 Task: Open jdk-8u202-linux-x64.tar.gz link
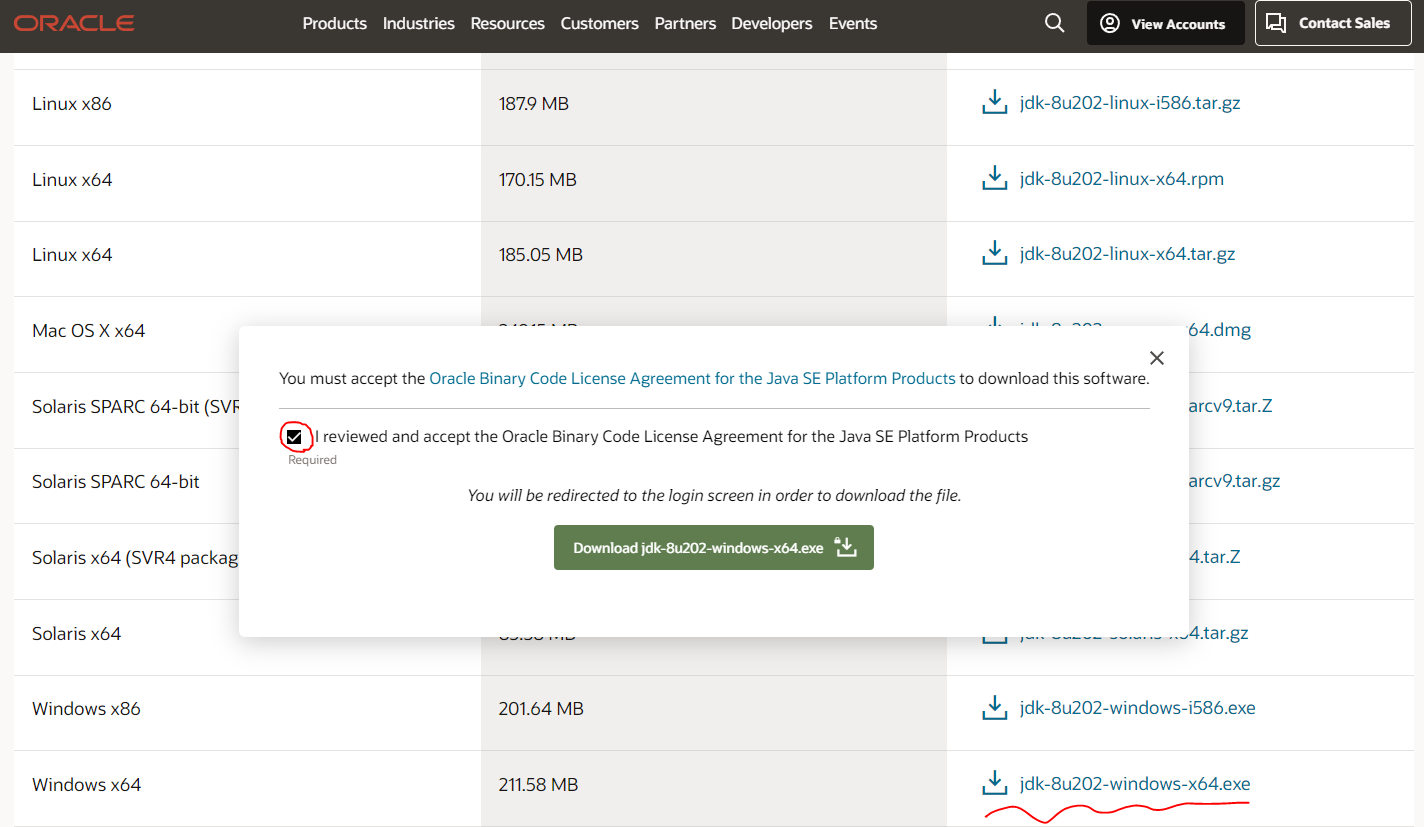[1128, 254]
